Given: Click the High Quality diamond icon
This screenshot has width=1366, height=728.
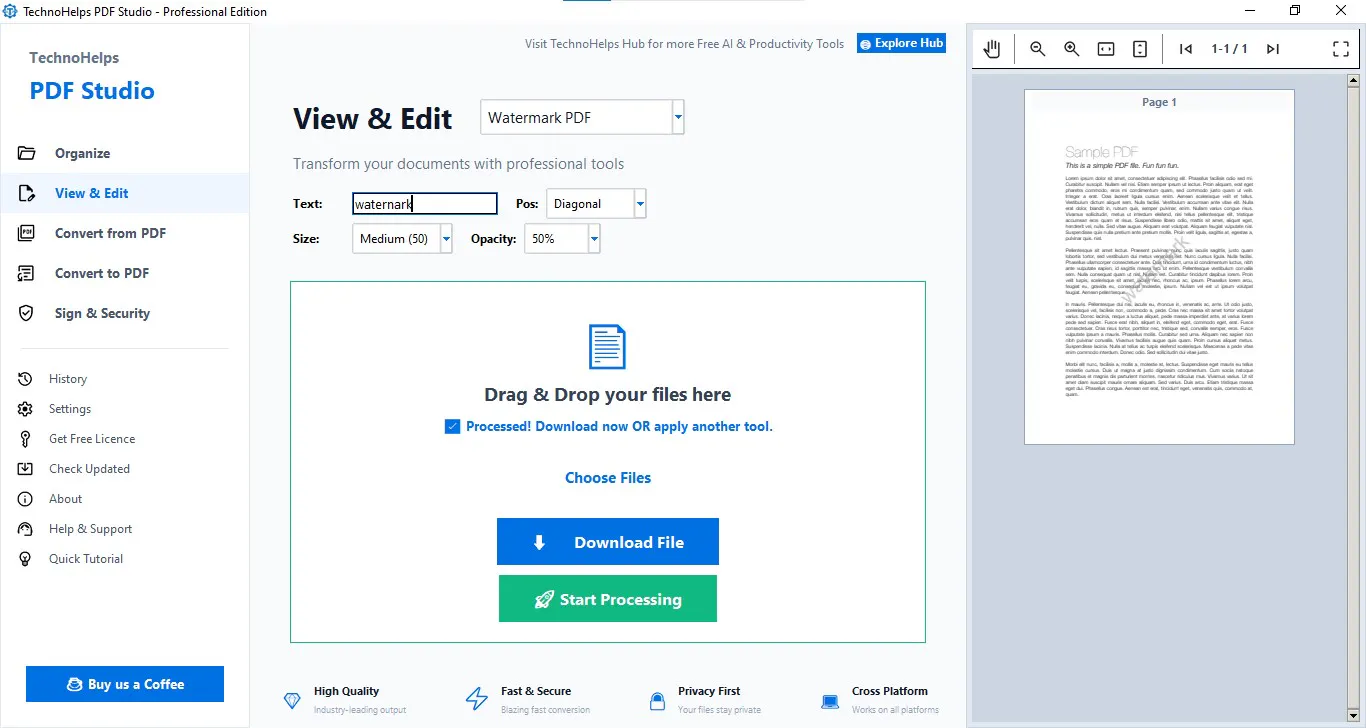Looking at the screenshot, I should (292, 700).
